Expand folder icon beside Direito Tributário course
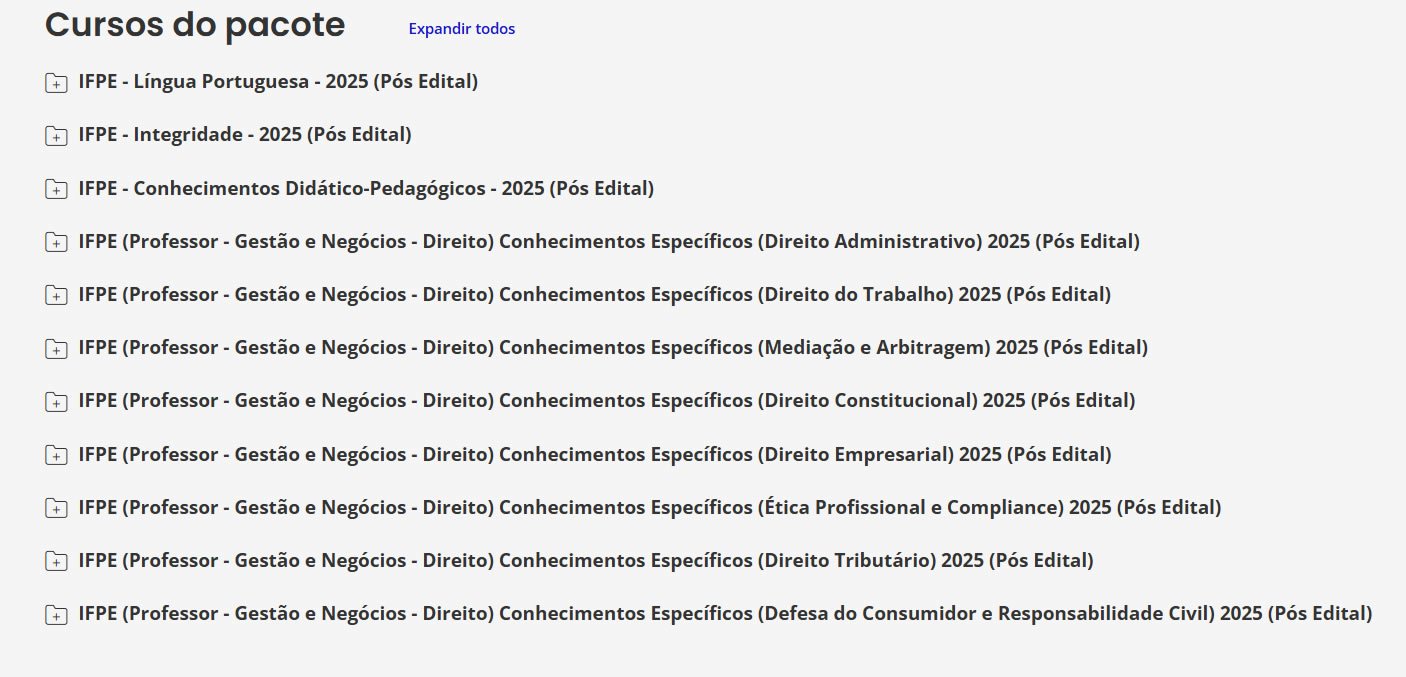Screen dimensions: 1406x677 point(56,561)
